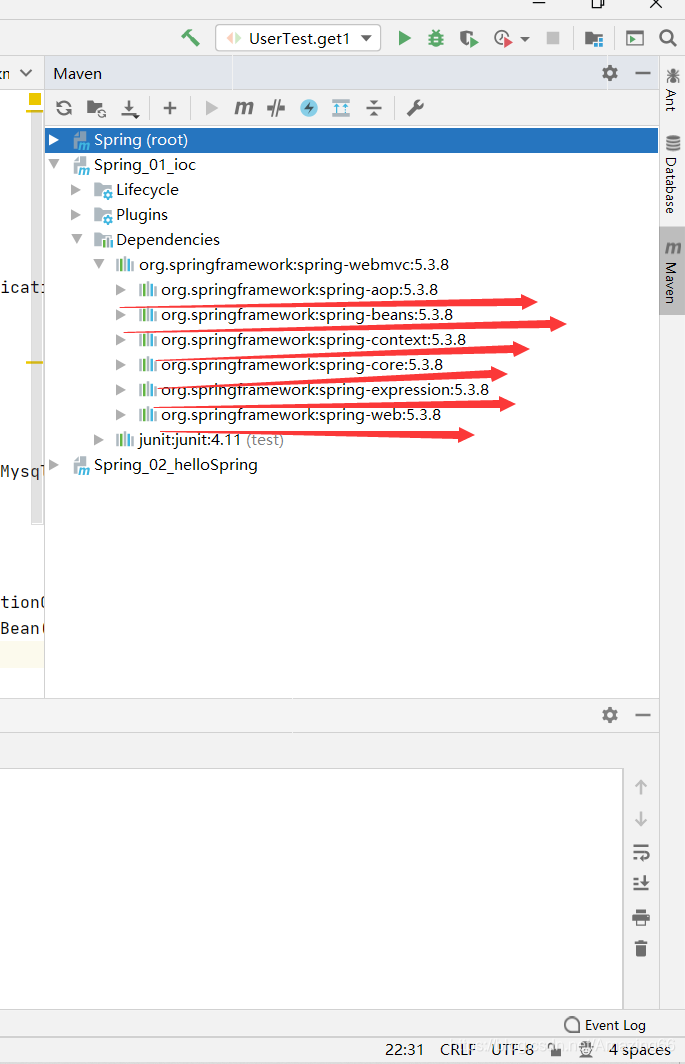The image size is (685, 1064).
Task: Click the Stop square button
Action: point(553,38)
